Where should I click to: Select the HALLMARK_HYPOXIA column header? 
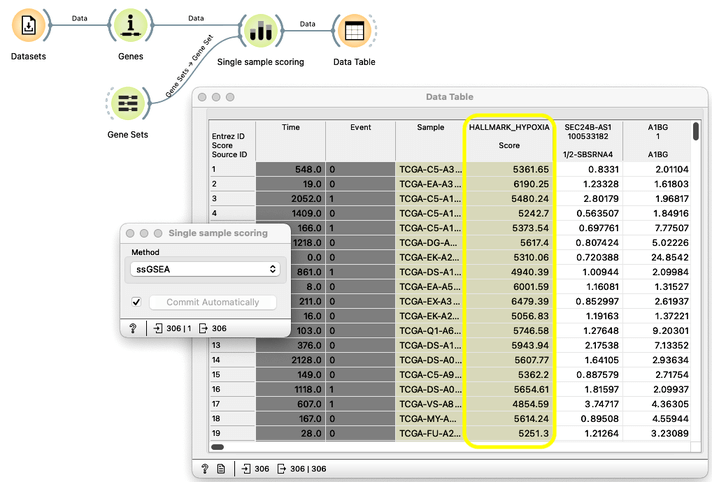point(509,140)
